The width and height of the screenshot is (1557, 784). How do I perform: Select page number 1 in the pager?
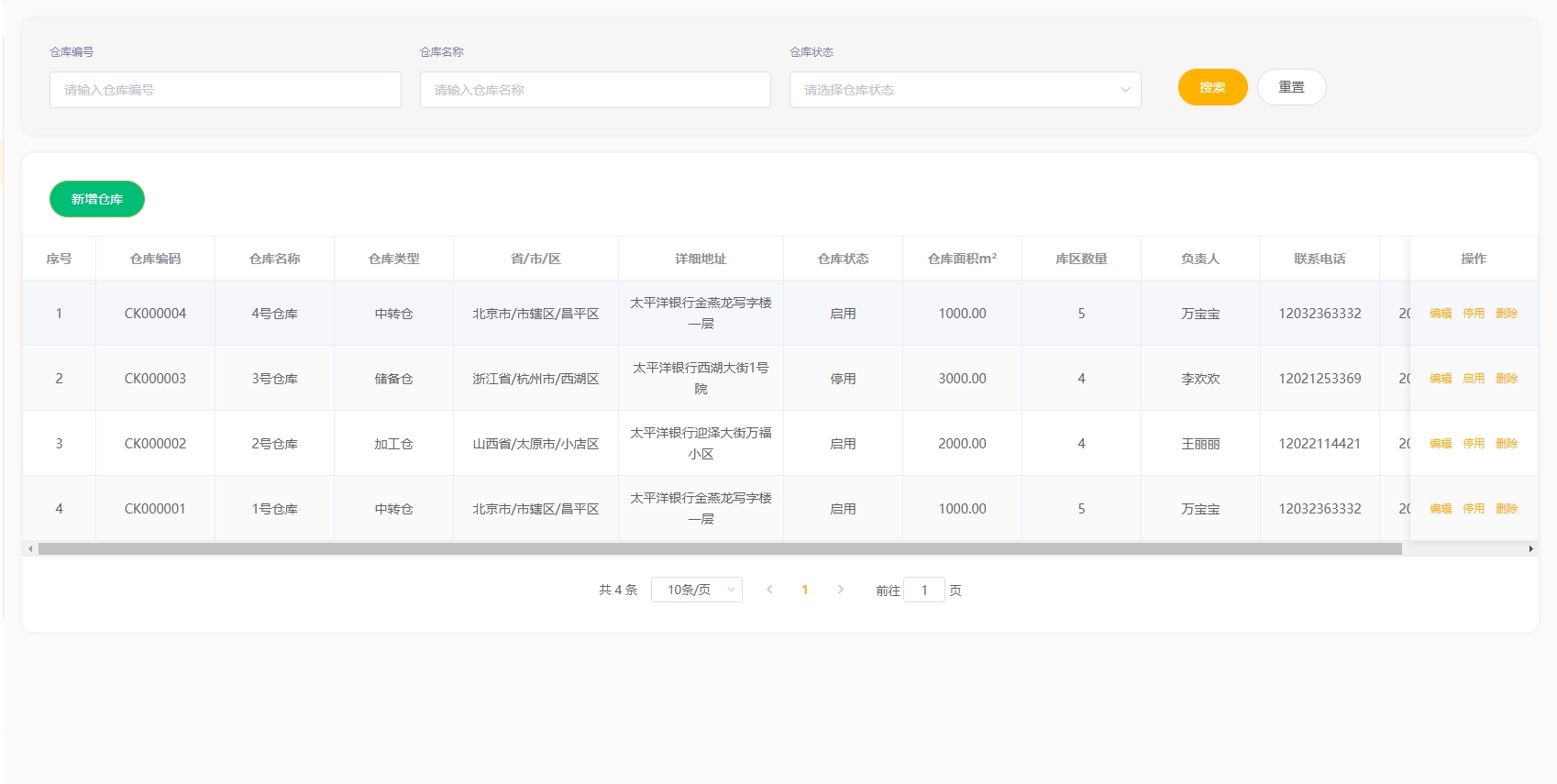(805, 590)
